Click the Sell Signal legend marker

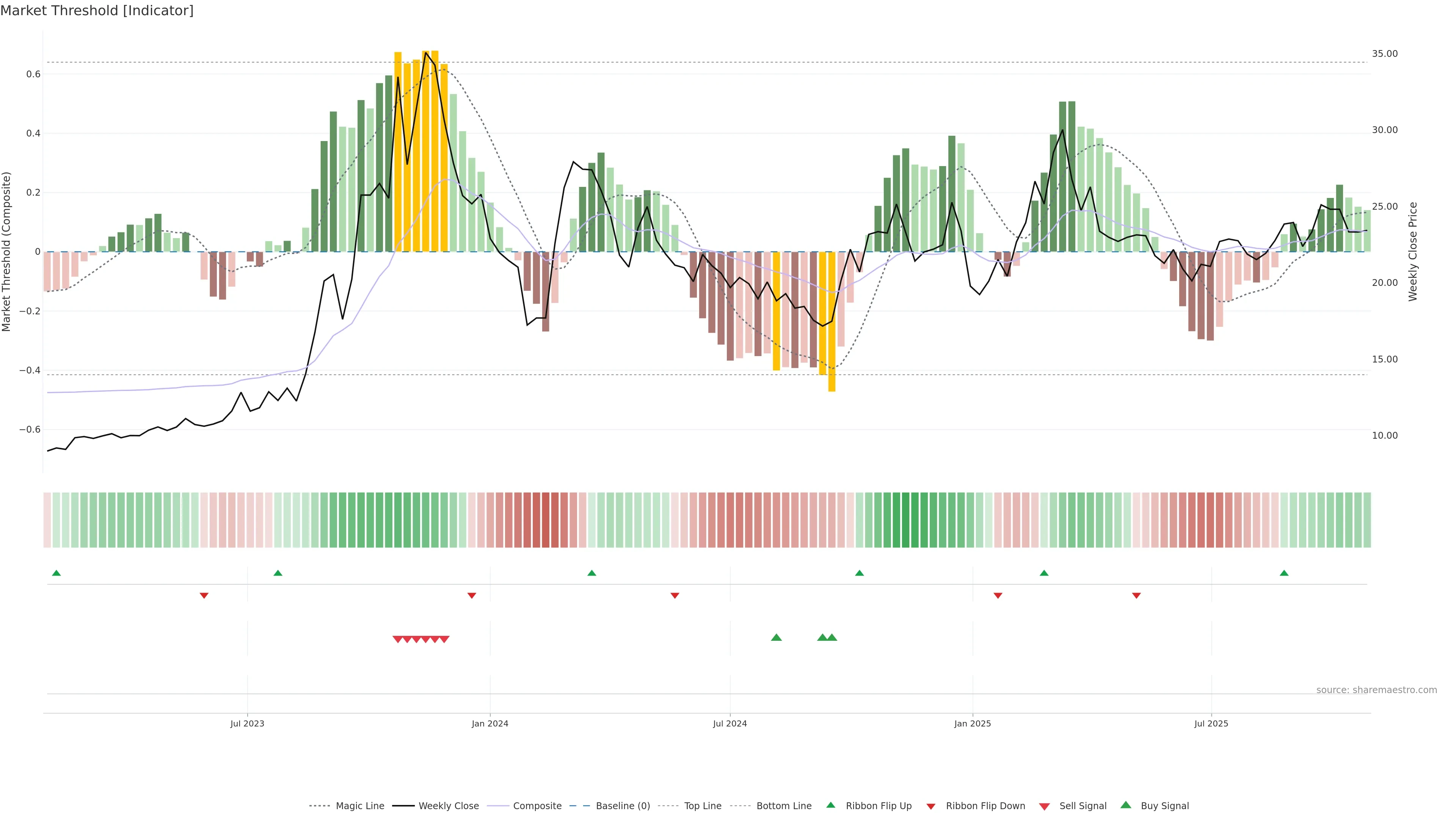[x=1045, y=806]
